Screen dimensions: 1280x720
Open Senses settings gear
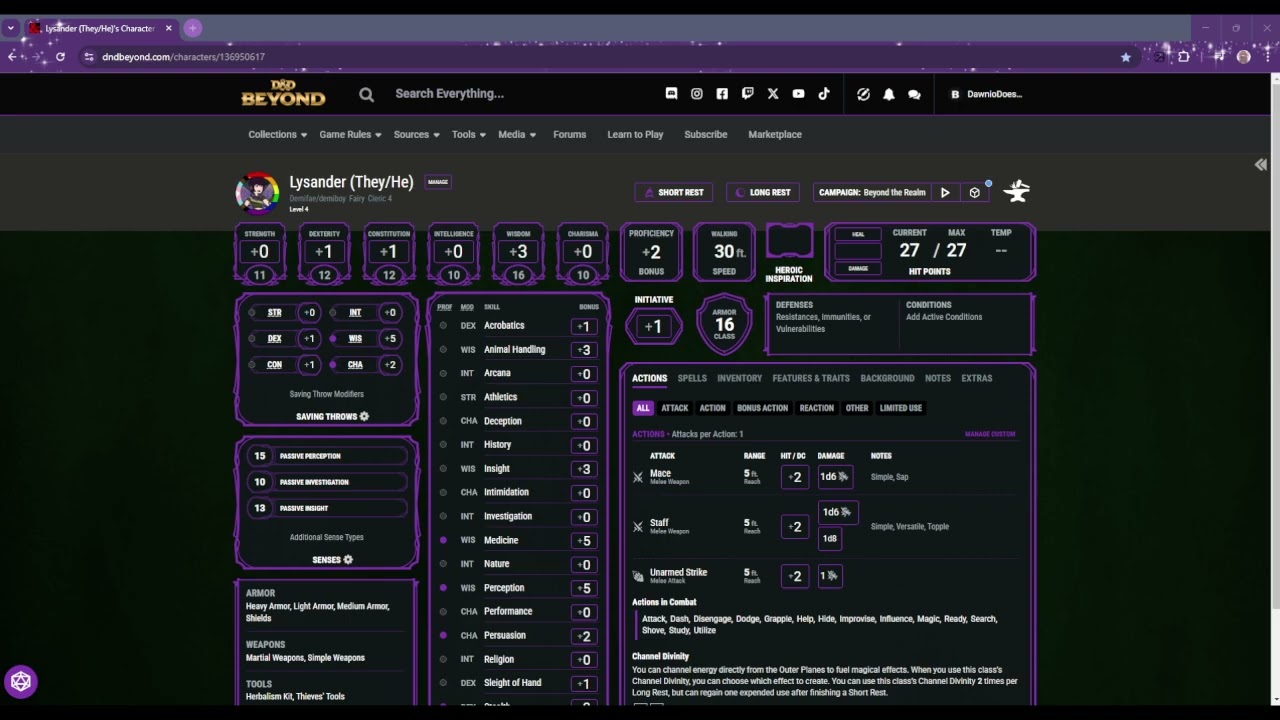pos(348,559)
